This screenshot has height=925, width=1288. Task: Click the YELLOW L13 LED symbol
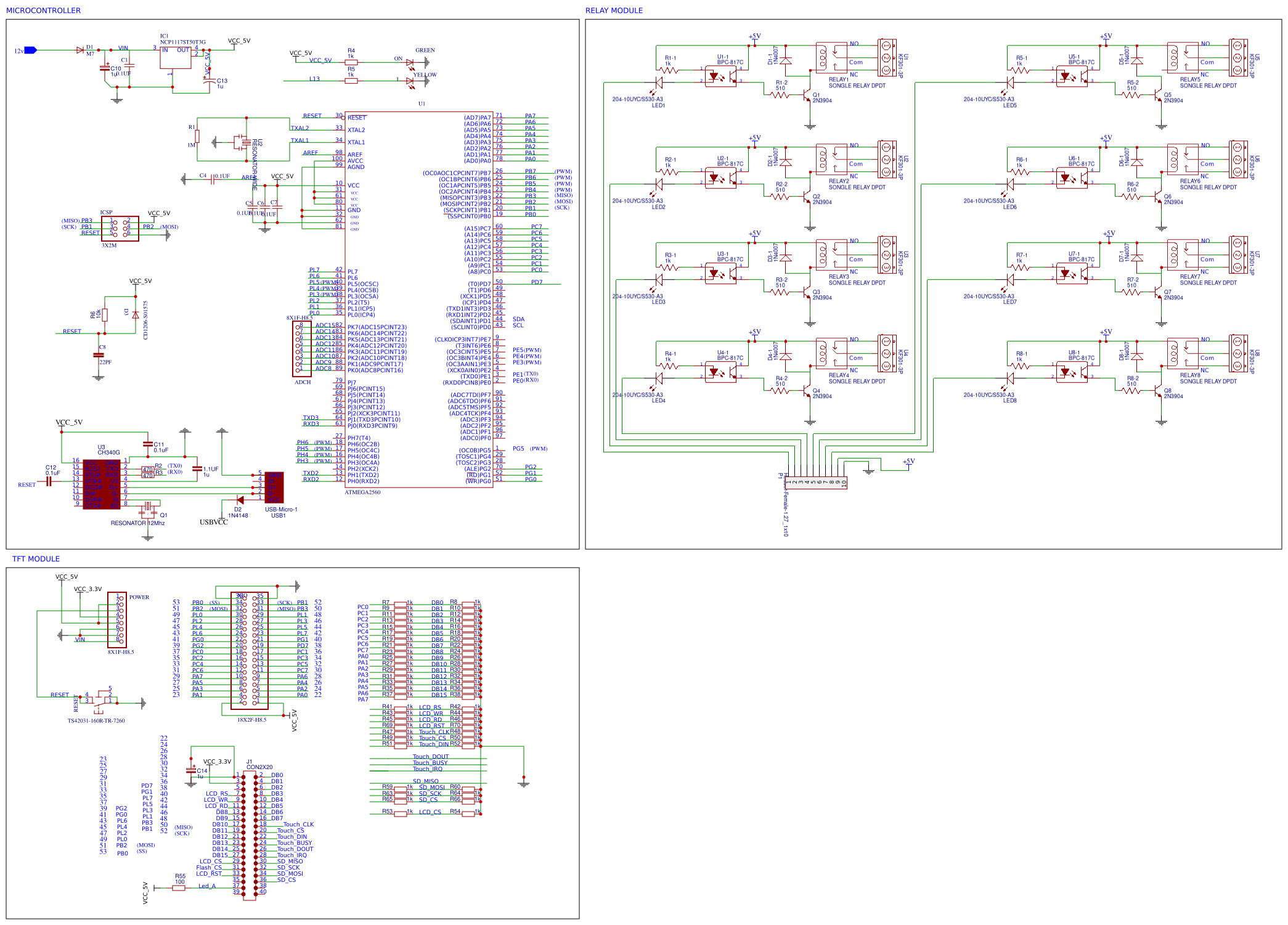[x=410, y=81]
